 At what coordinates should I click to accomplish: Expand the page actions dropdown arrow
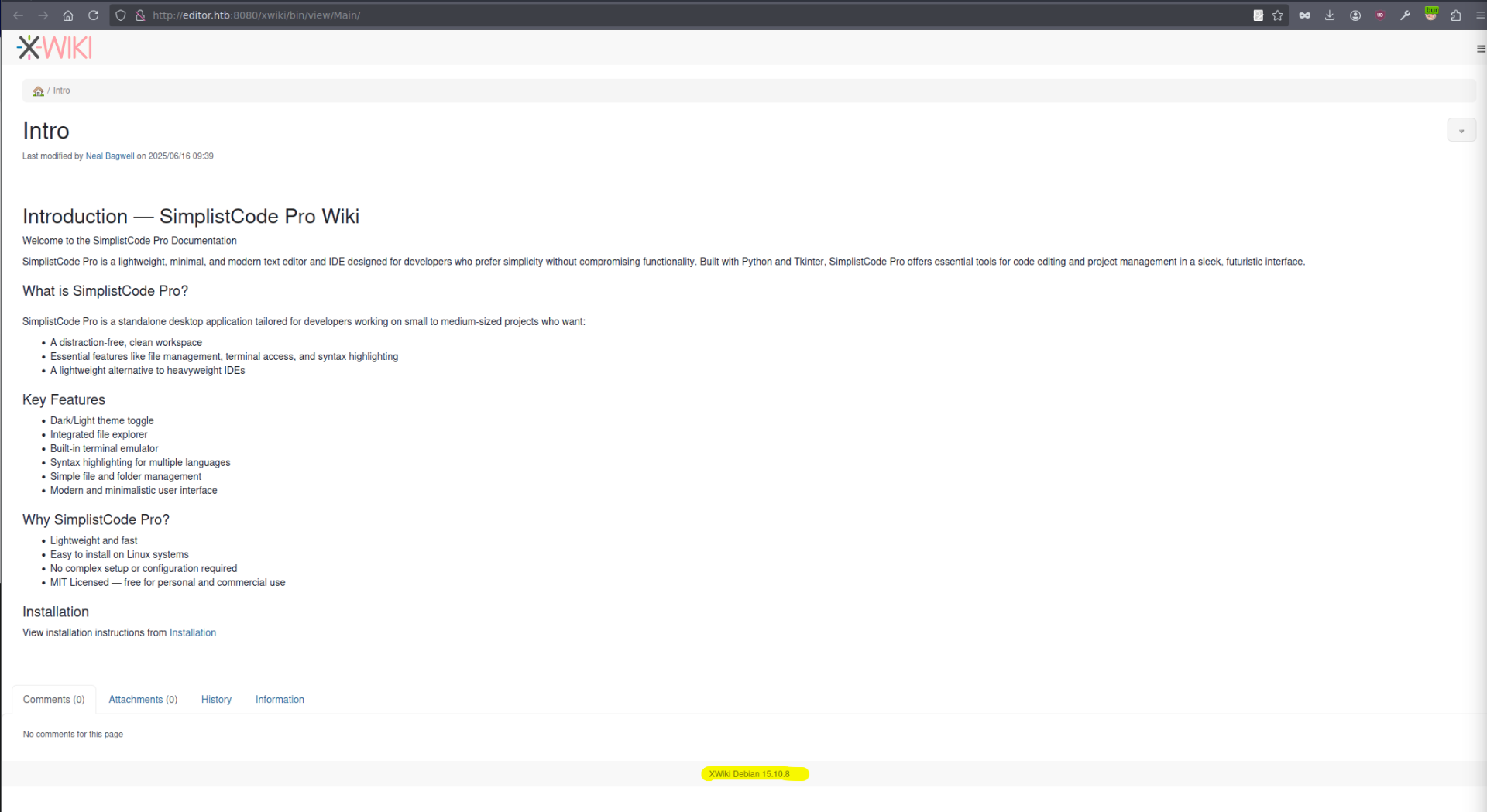1461,131
